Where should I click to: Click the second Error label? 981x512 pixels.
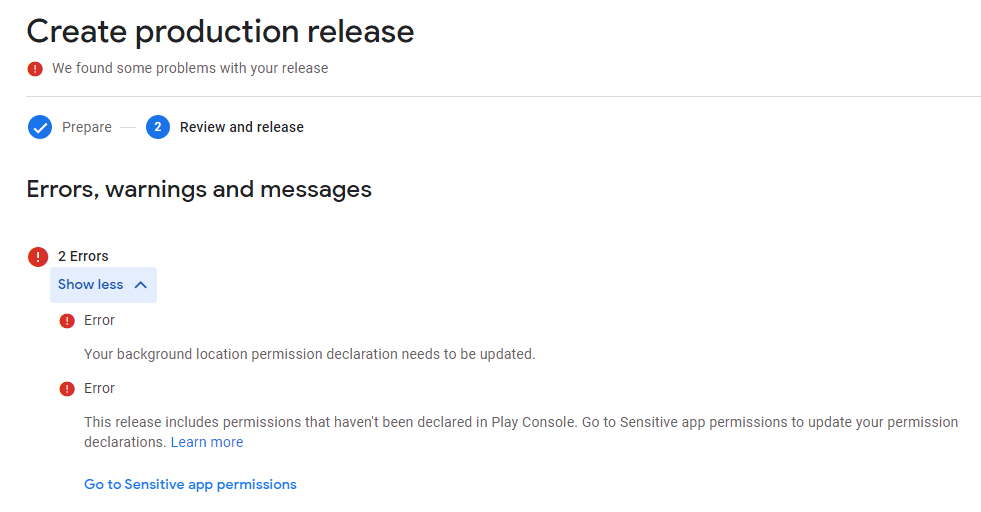[x=99, y=389]
